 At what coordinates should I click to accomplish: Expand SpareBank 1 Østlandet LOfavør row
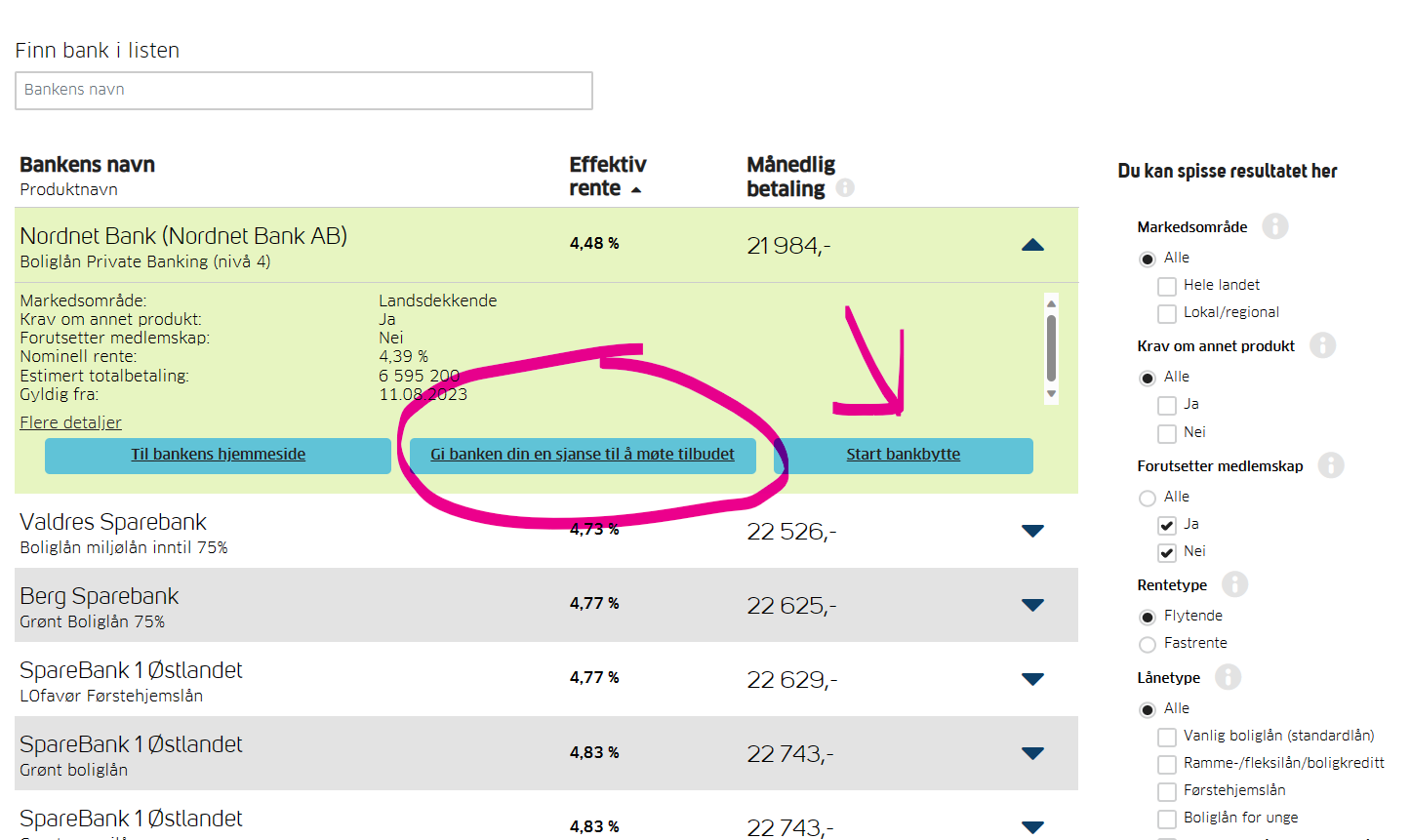click(1032, 679)
